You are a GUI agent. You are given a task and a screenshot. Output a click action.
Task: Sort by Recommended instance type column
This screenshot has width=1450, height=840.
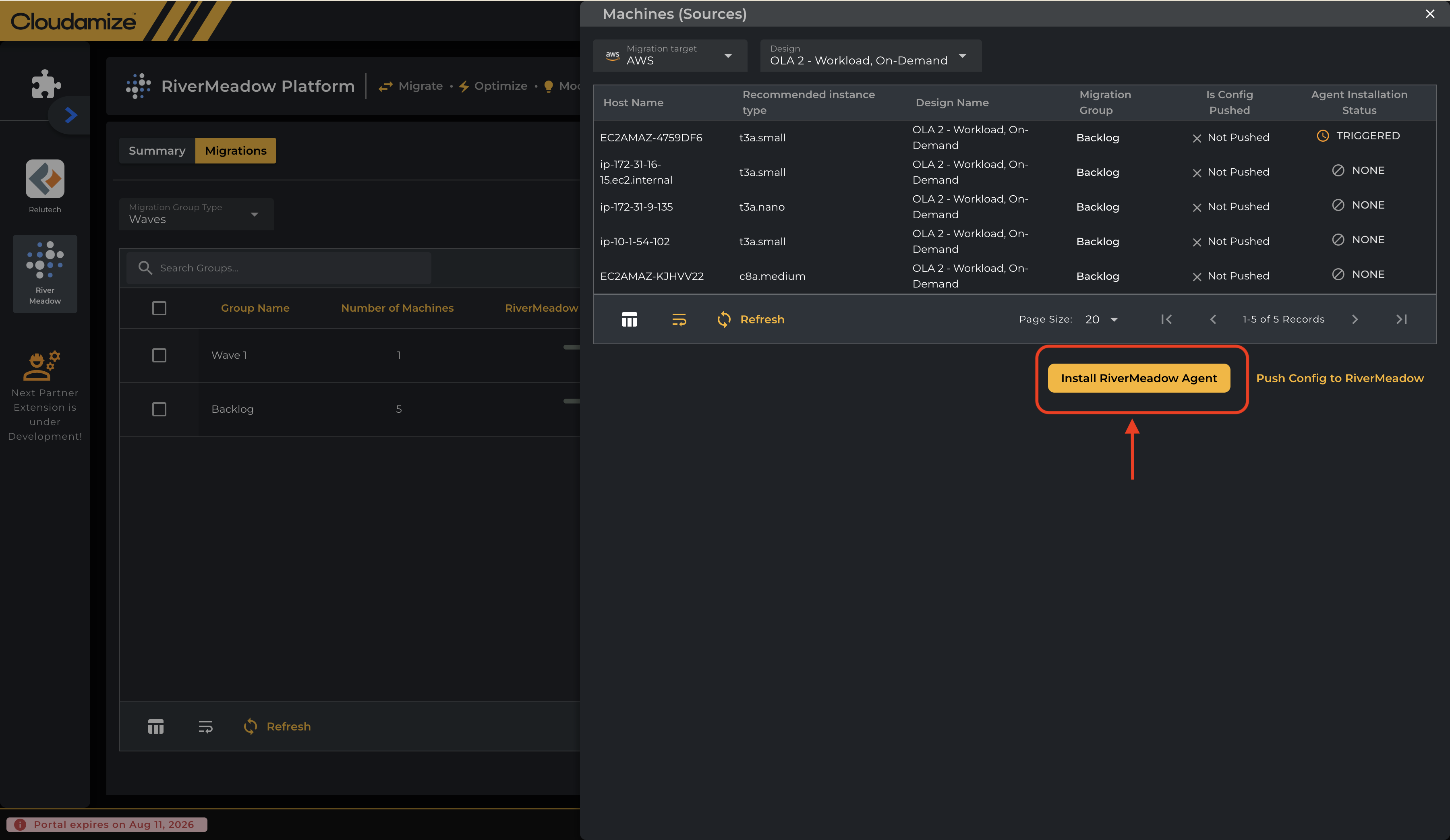click(808, 102)
